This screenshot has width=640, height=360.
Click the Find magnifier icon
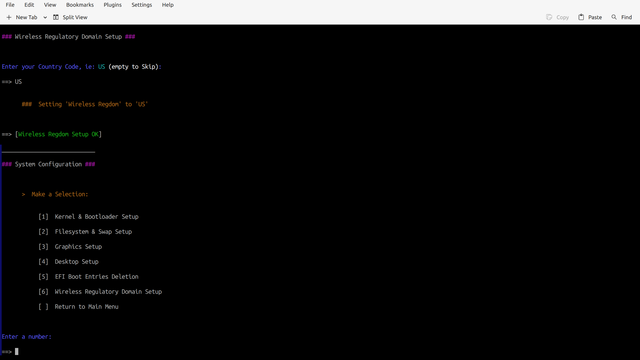pos(614,17)
